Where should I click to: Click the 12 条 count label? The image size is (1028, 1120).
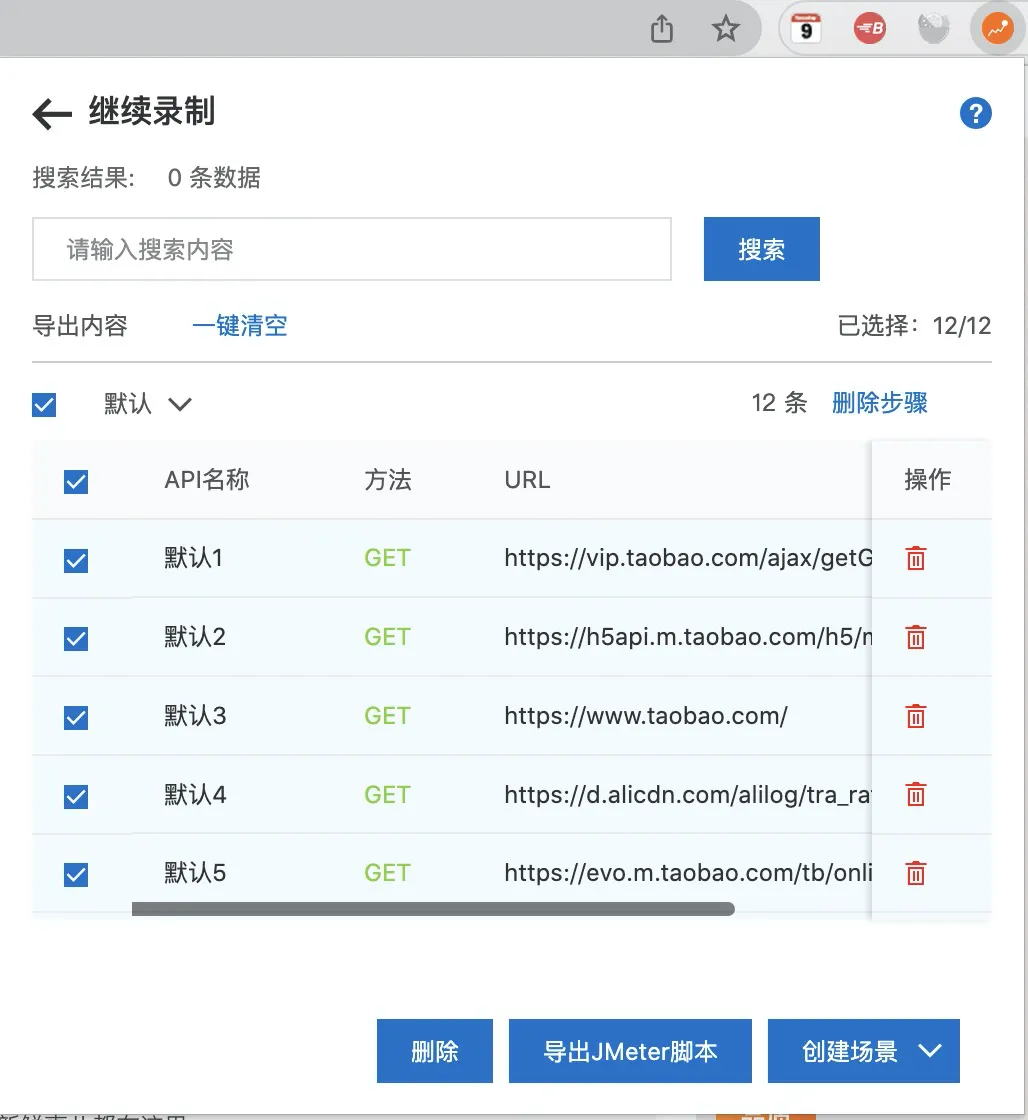coord(779,403)
